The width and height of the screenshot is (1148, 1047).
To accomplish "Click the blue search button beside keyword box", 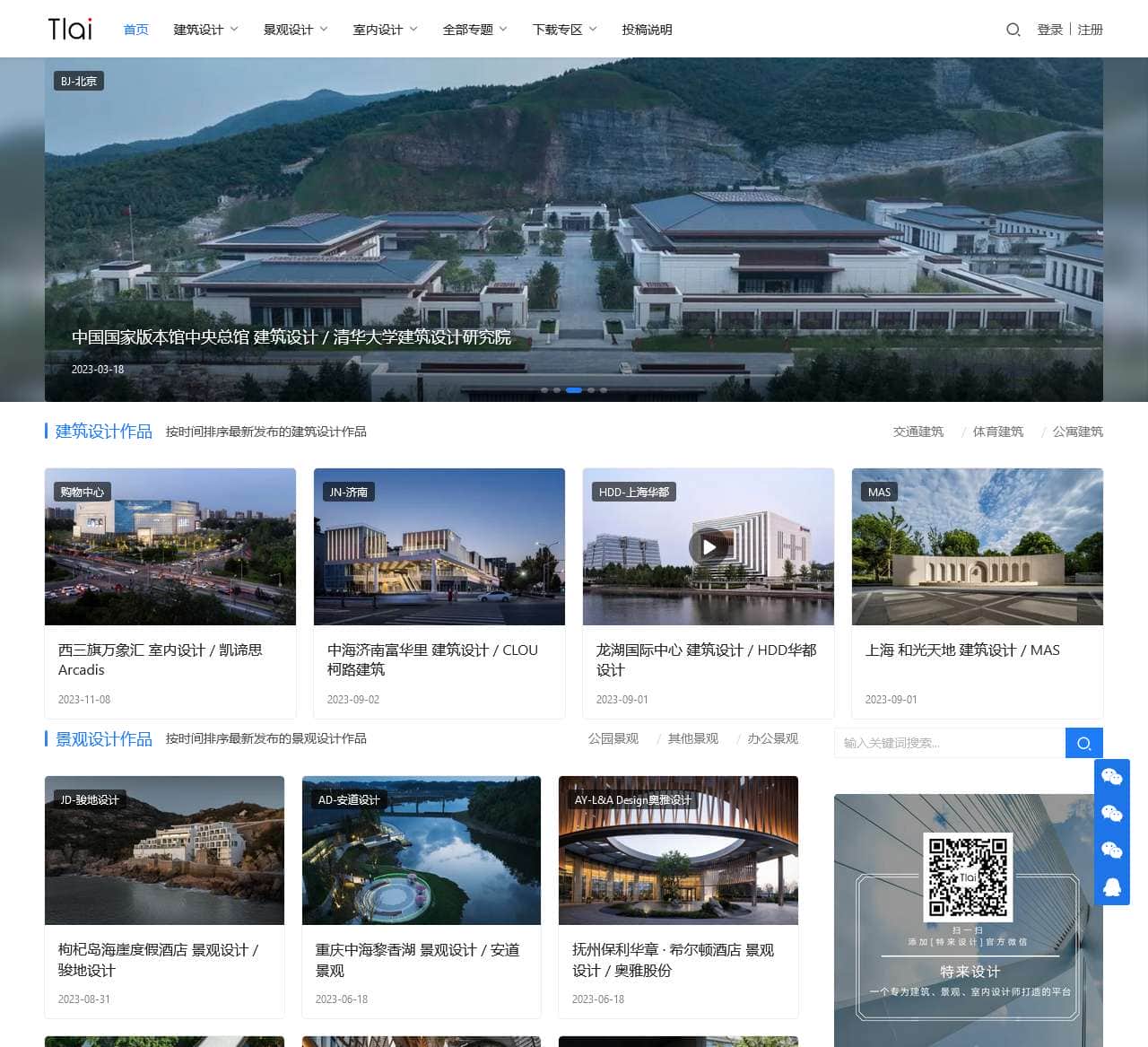I will pyautogui.click(x=1084, y=743).
